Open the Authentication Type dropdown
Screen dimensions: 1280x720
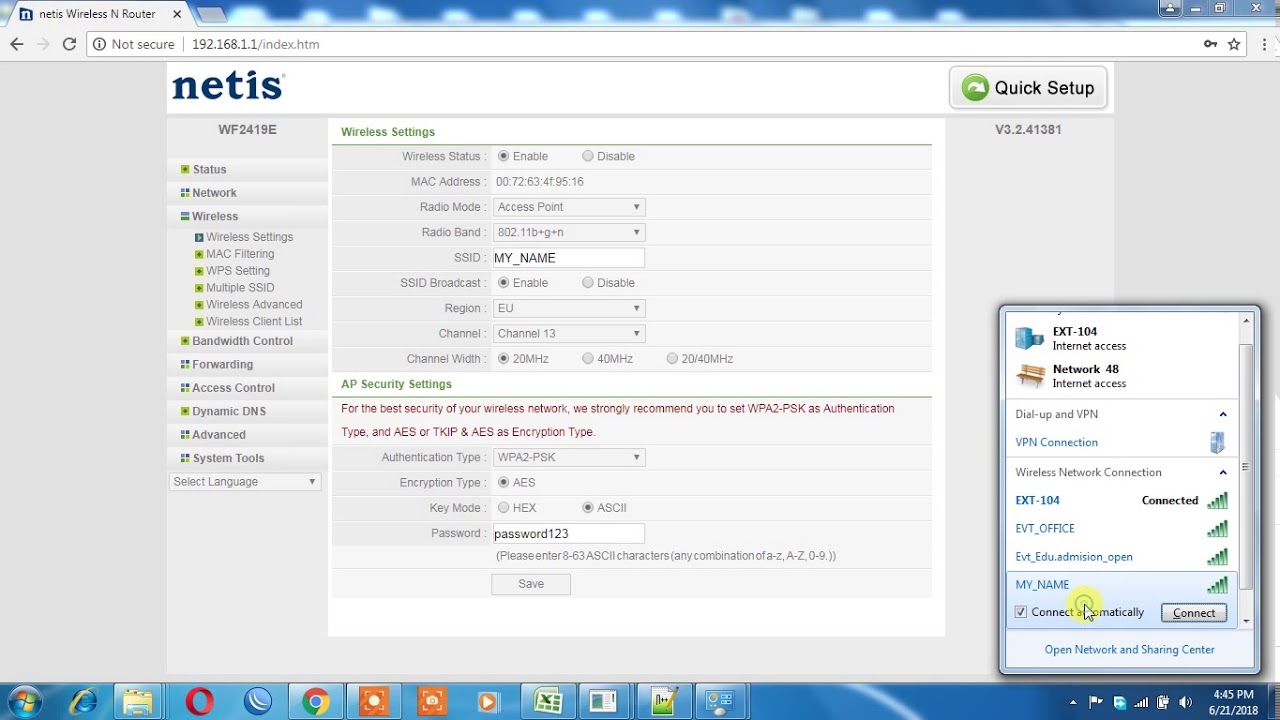(569, 457)
